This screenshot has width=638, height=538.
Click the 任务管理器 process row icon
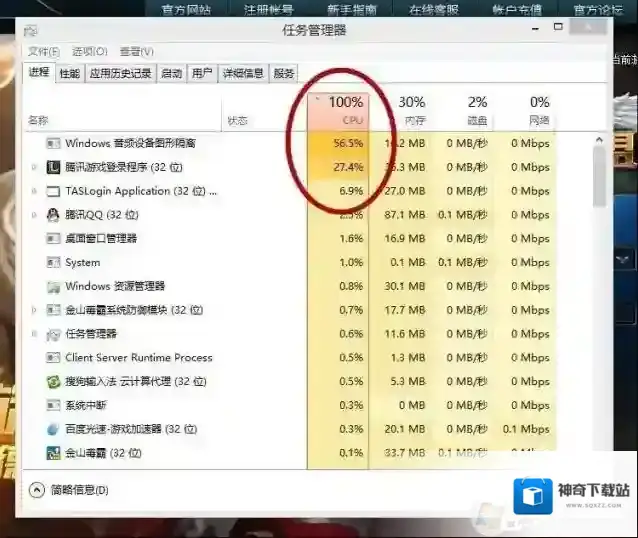tap(54, 334)
